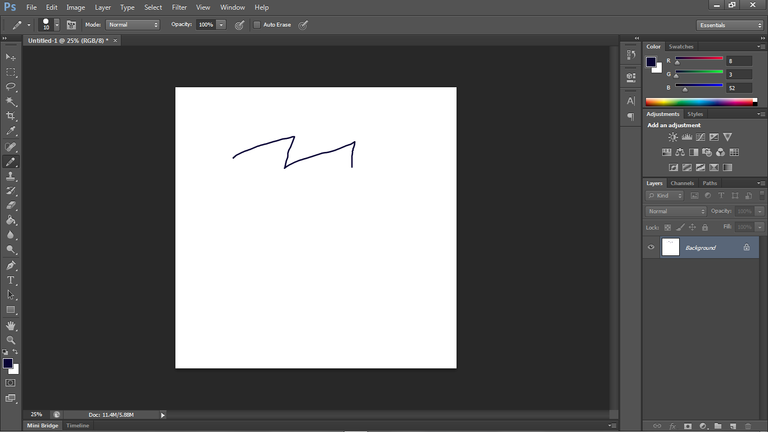Select the Healing Brush tool

pos(11,146)
